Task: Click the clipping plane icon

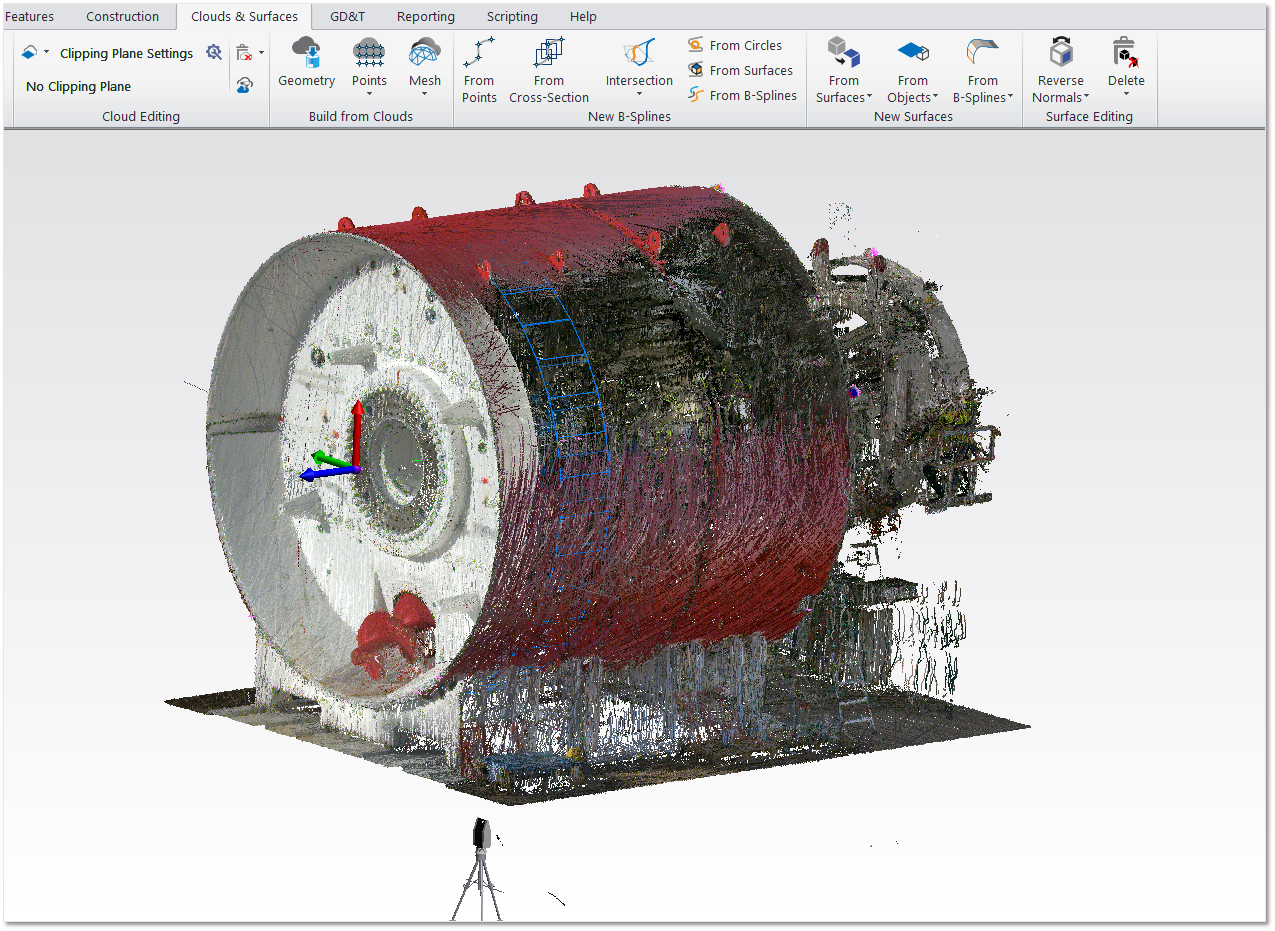Action: click(x=29, y=53)
